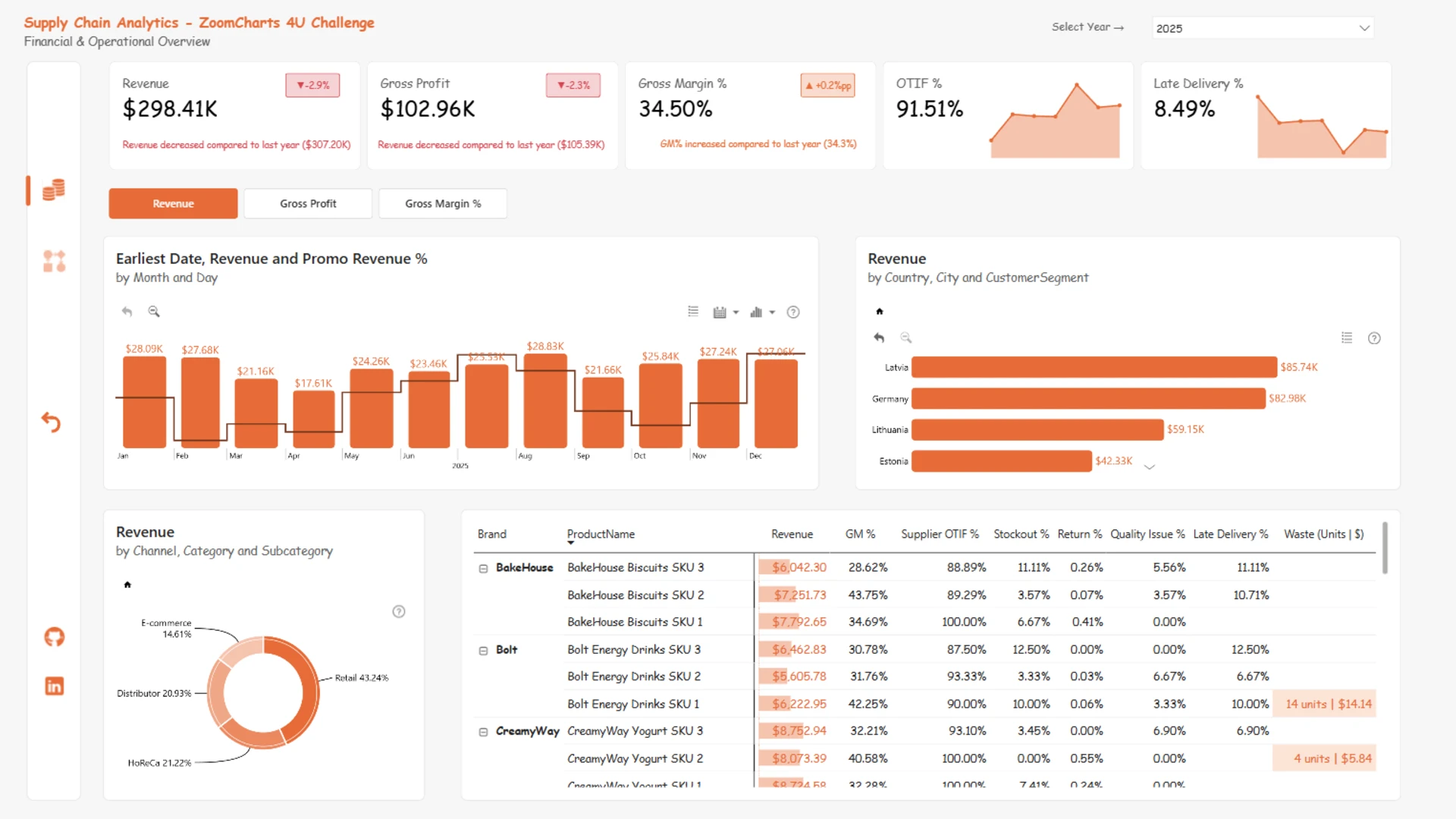
Task: Select the Lithuania revenue bar
Action: click(x=1037, y=430)
